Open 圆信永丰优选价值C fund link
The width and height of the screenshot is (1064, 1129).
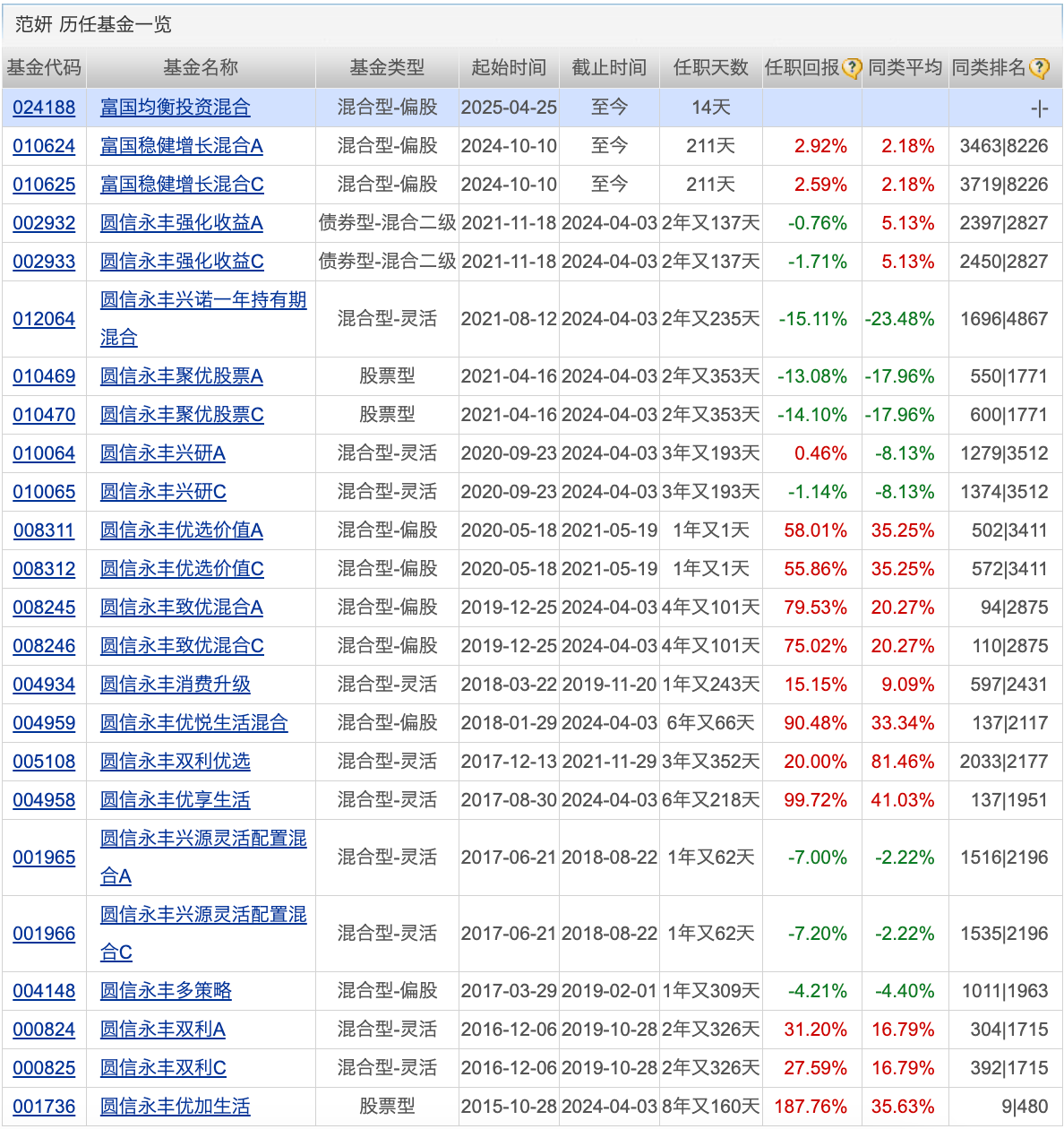click(x=181, y=569)
